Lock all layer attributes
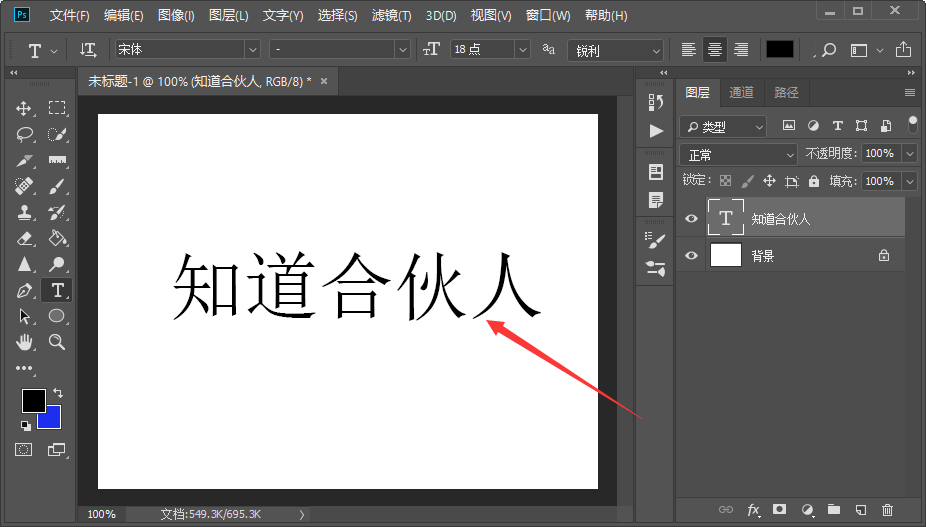Viewport: 926px width, 527px height. click(814, 181)
